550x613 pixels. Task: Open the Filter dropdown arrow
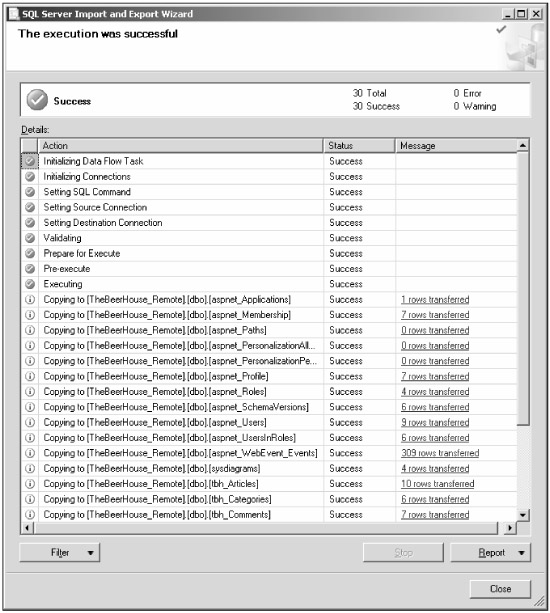click(91, 553)
